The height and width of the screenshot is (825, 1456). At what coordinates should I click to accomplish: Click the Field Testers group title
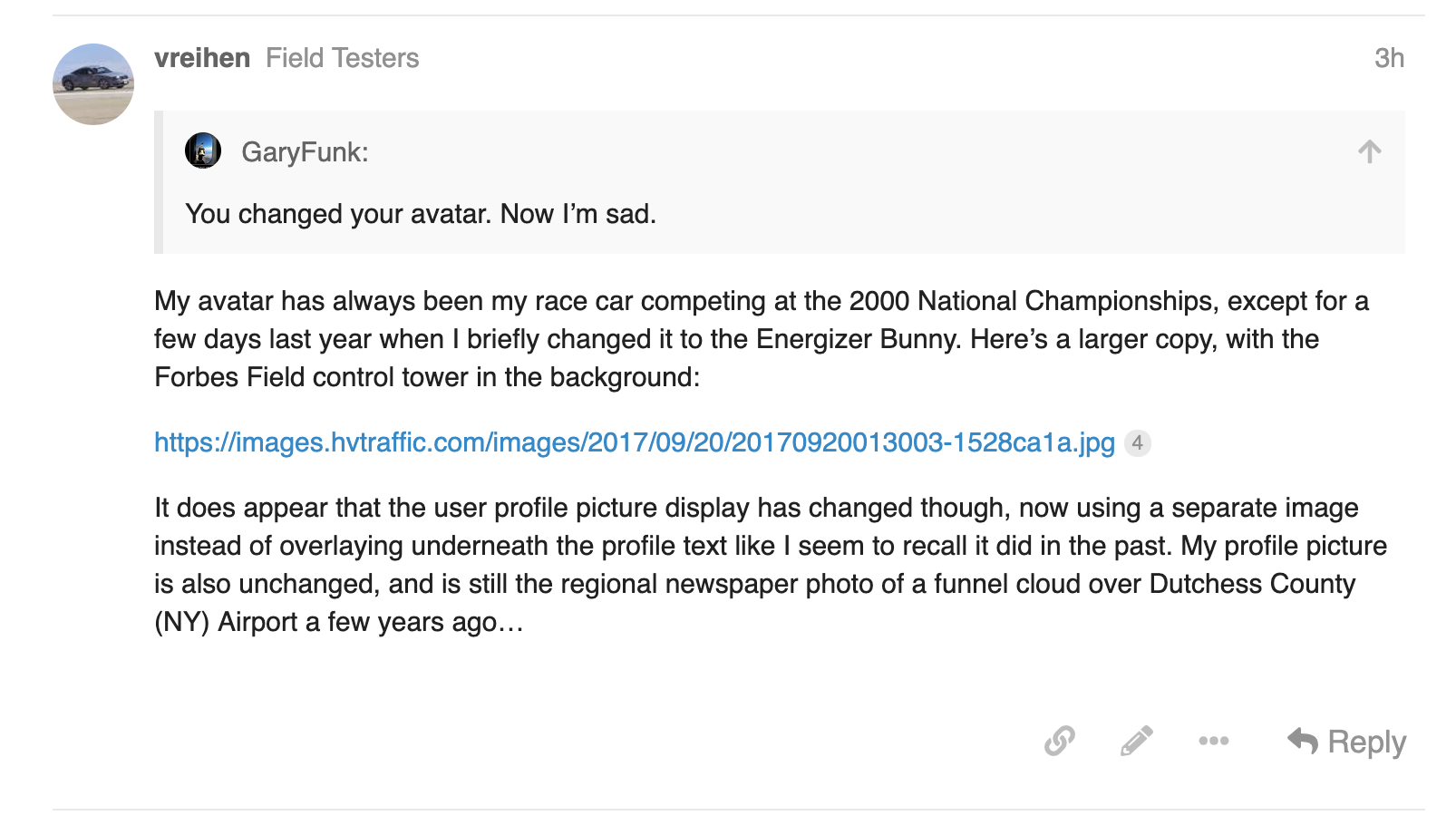[x=342, y=58]
